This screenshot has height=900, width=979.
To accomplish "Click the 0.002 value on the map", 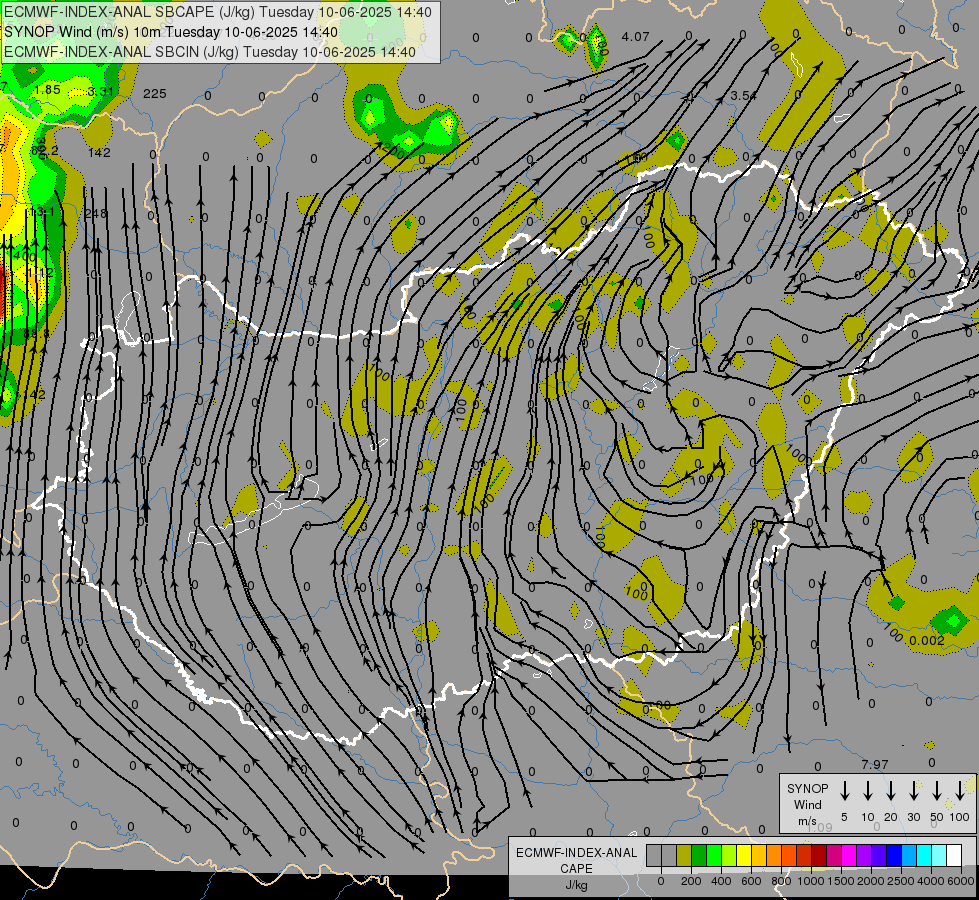I will click(x=927, y=641).
